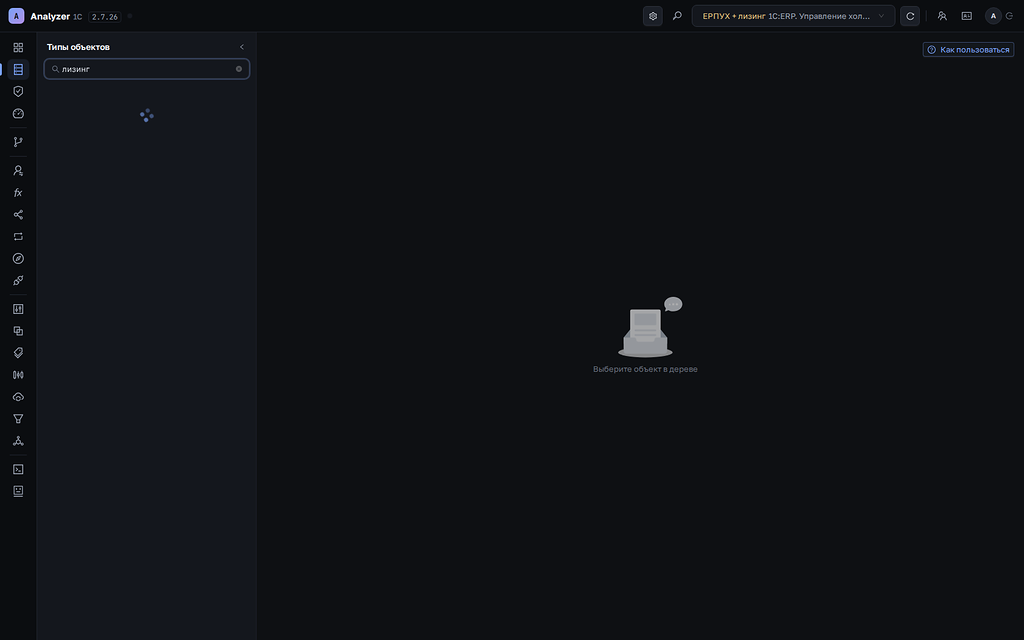1024x640 pixels.
Task: Open the dashboard grid icon in sidebar
Action: pyautogui.click(x=18, y=48)
